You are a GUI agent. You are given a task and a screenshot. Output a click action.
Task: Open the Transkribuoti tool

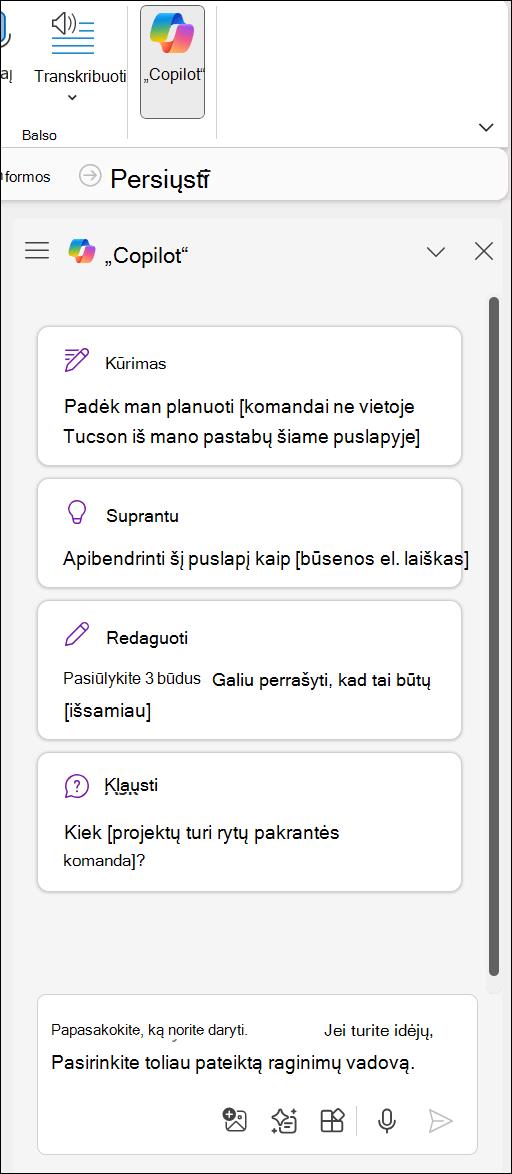[73, 45]
